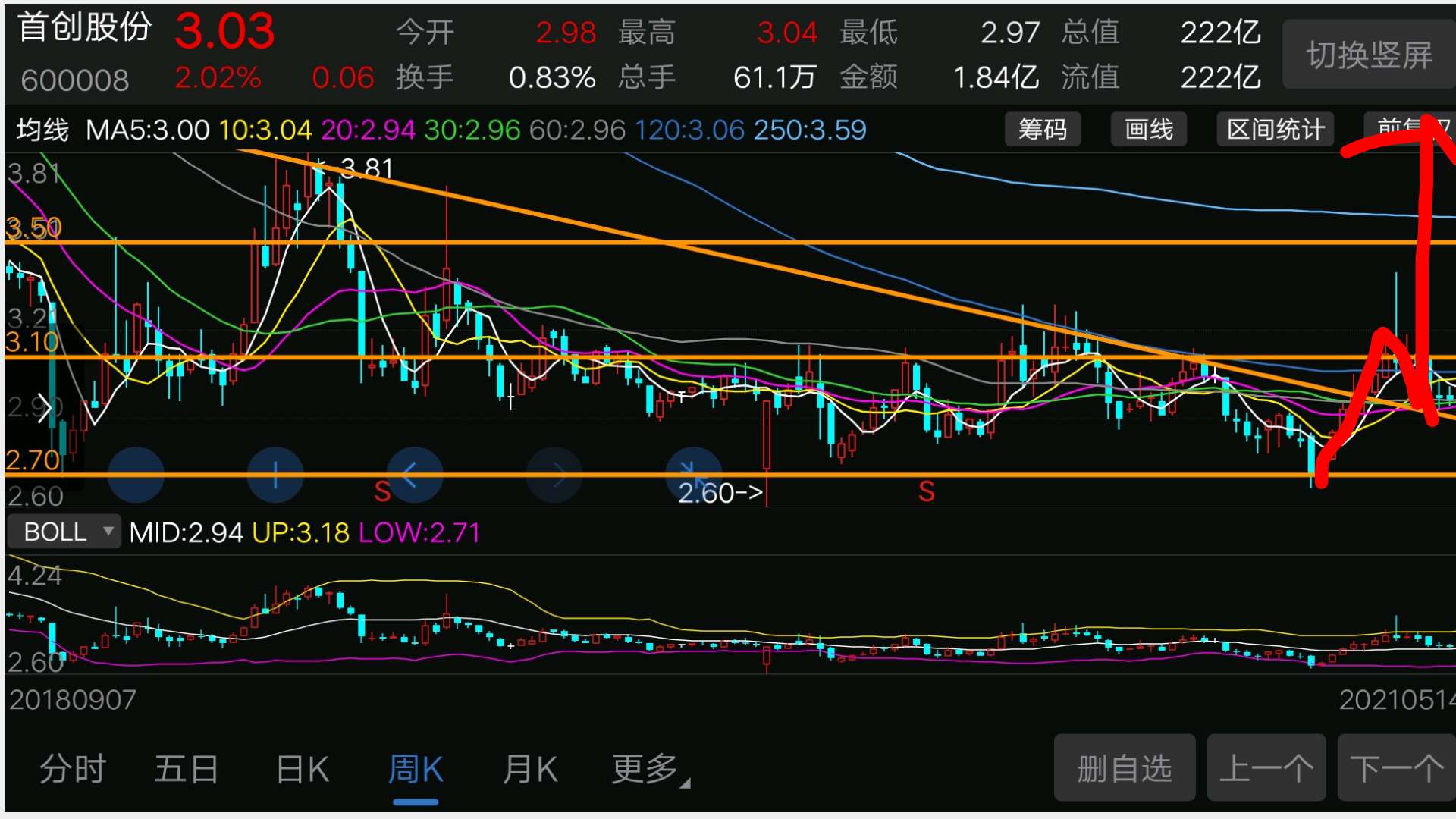Click the UP:3.18 Bollinger value
Screen dimensions: 1456x819
tap(300, 532)
